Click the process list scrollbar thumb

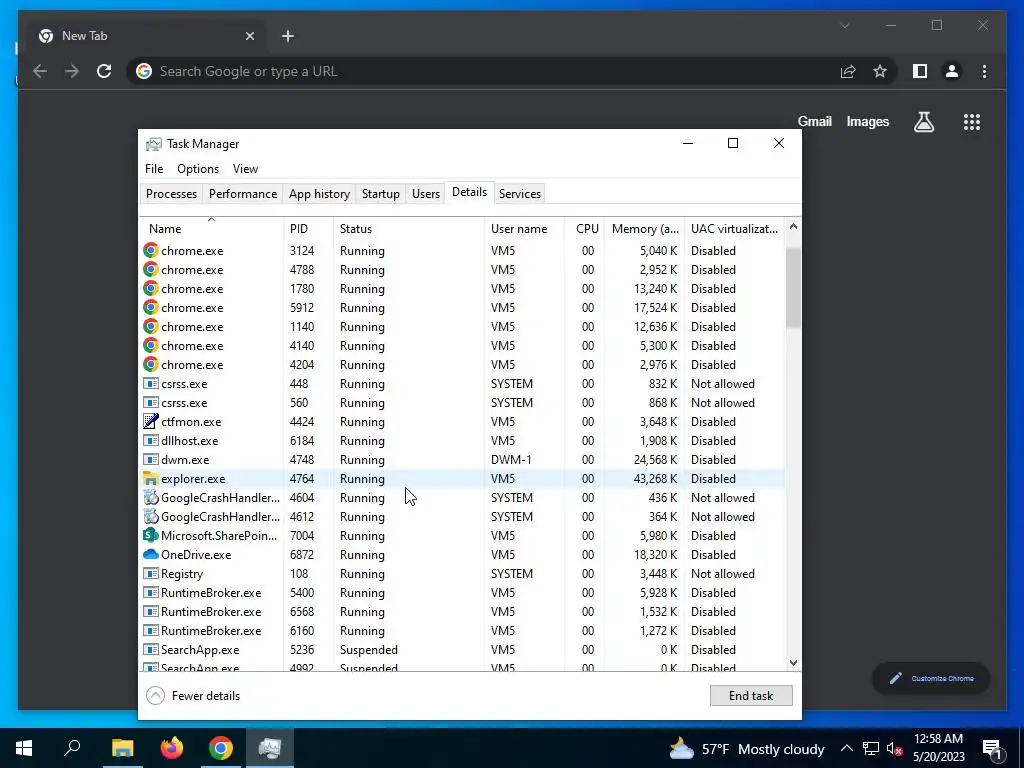(x=793, y=287)
